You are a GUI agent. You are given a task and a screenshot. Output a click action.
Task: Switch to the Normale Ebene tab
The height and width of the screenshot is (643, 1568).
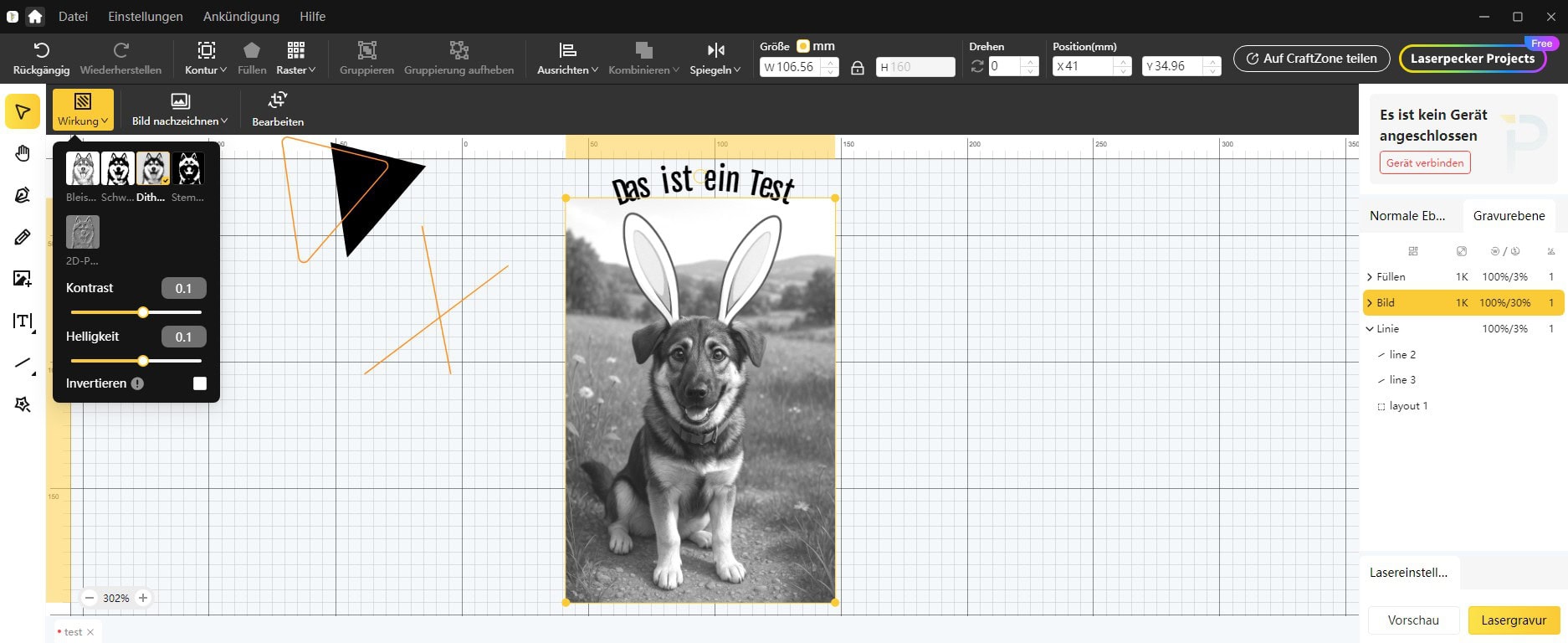point(1407,216)
